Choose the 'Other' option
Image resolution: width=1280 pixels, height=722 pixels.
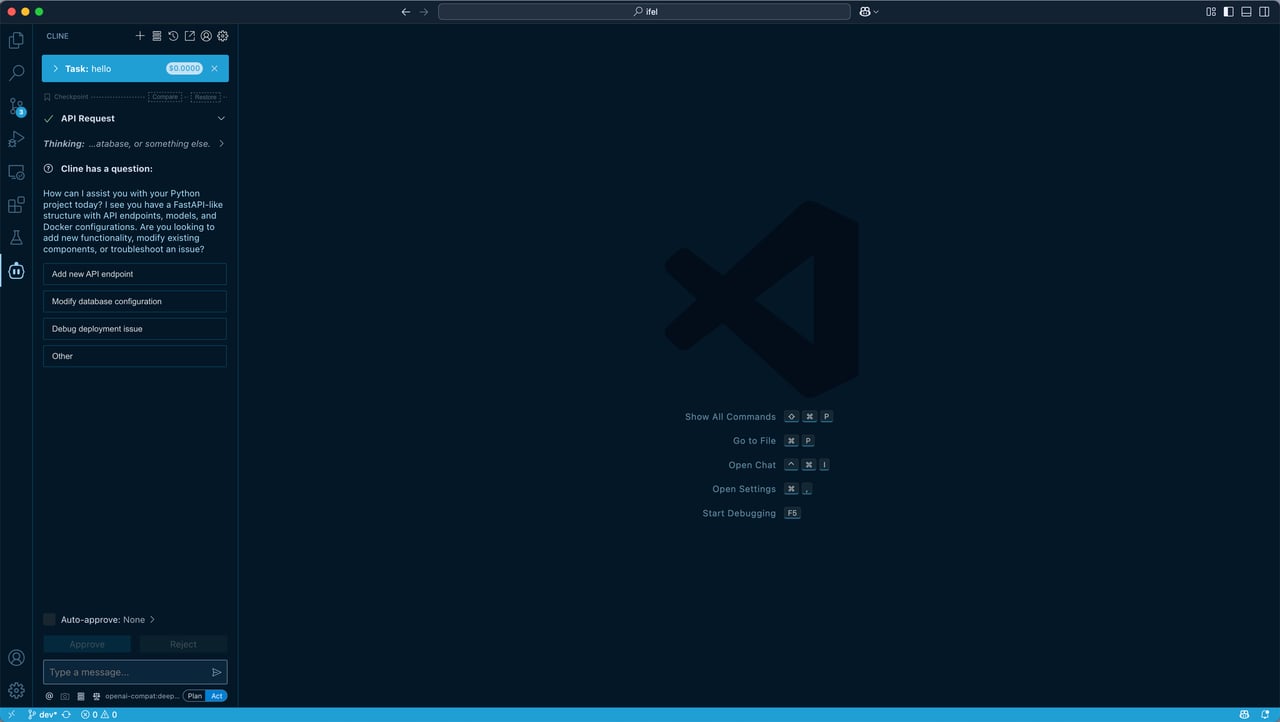coord(135,356)
